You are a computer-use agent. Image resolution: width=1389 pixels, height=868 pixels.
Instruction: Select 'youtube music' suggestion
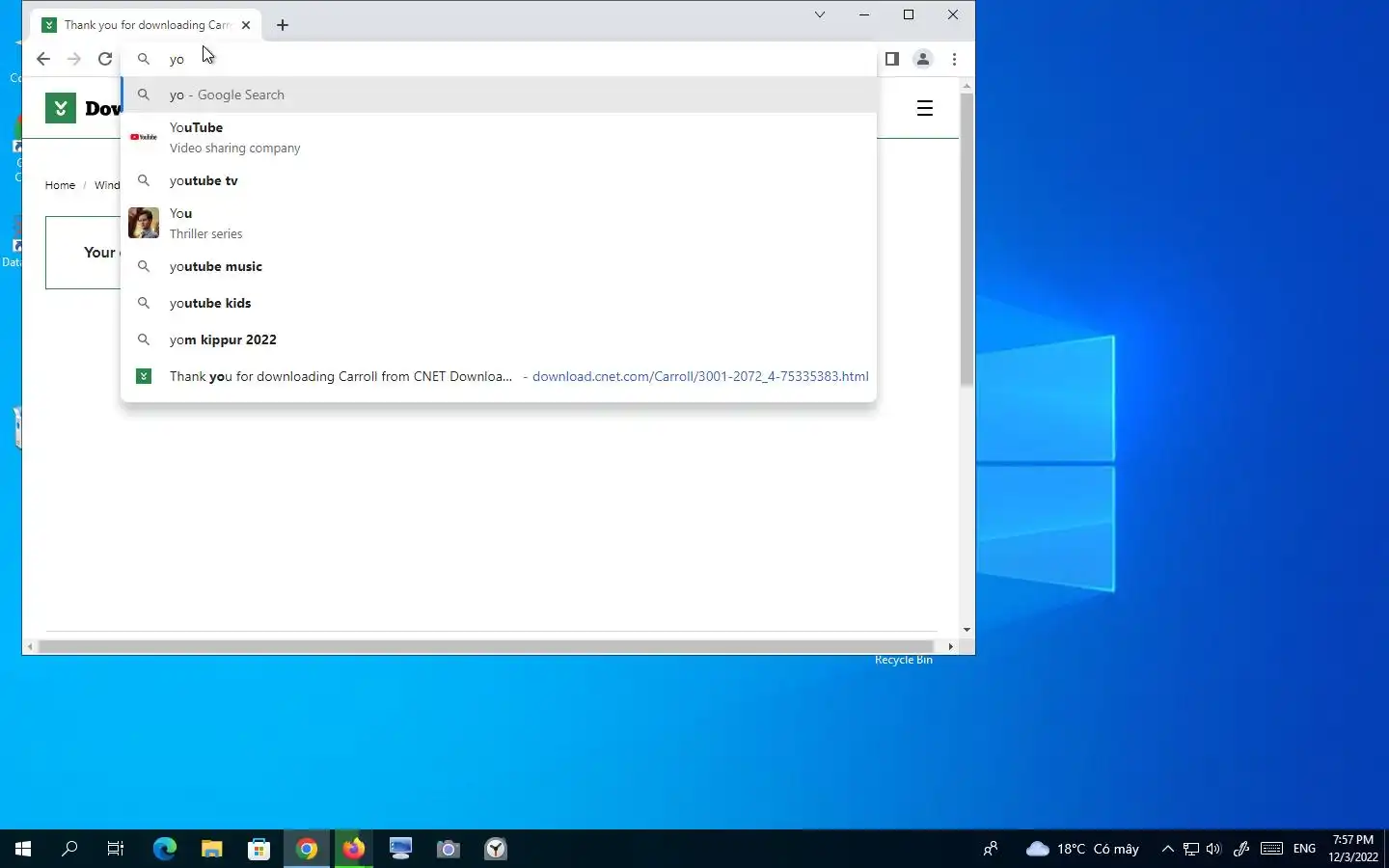coord(499,266)
